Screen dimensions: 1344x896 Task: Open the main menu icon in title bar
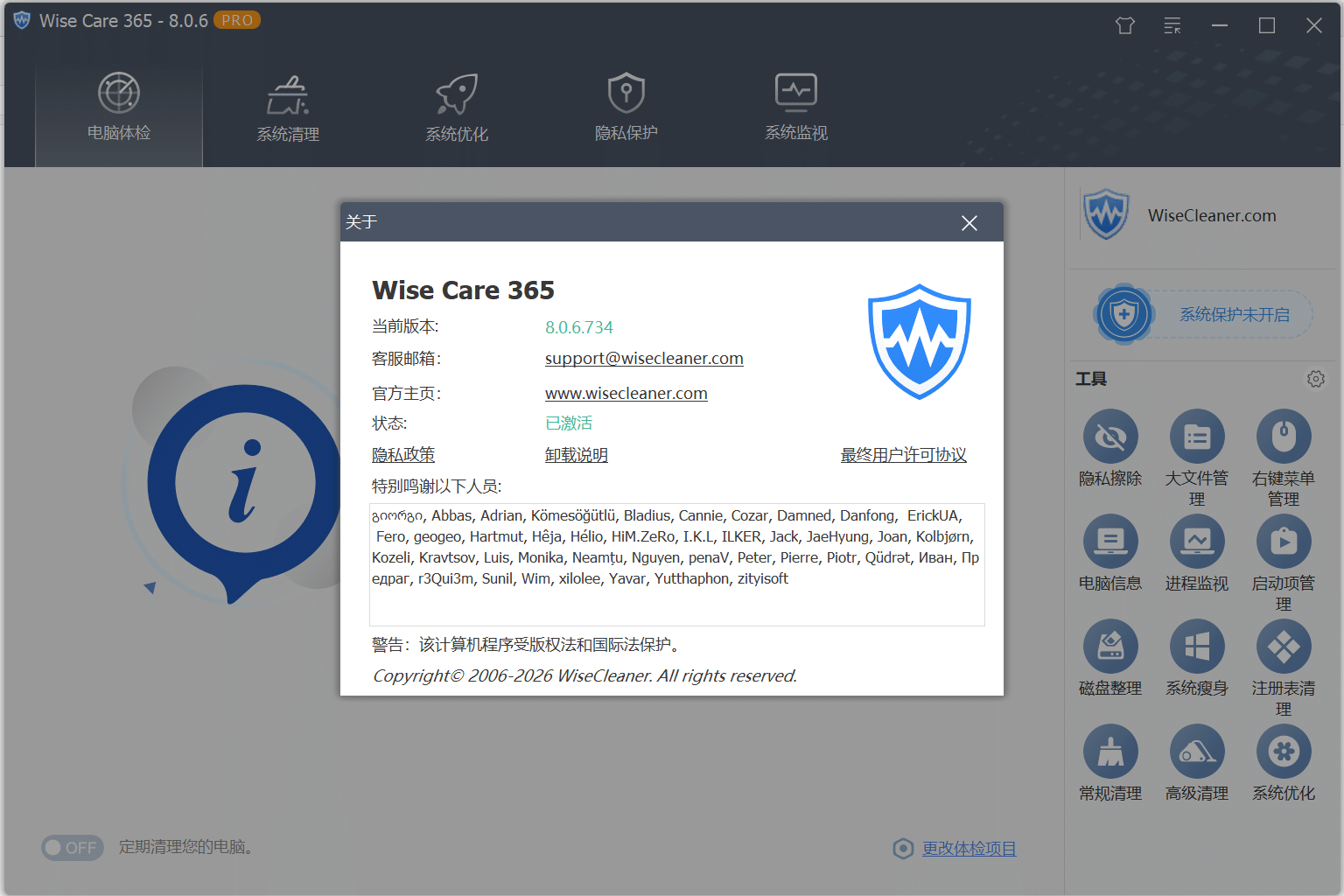[x=1172, y=25]
